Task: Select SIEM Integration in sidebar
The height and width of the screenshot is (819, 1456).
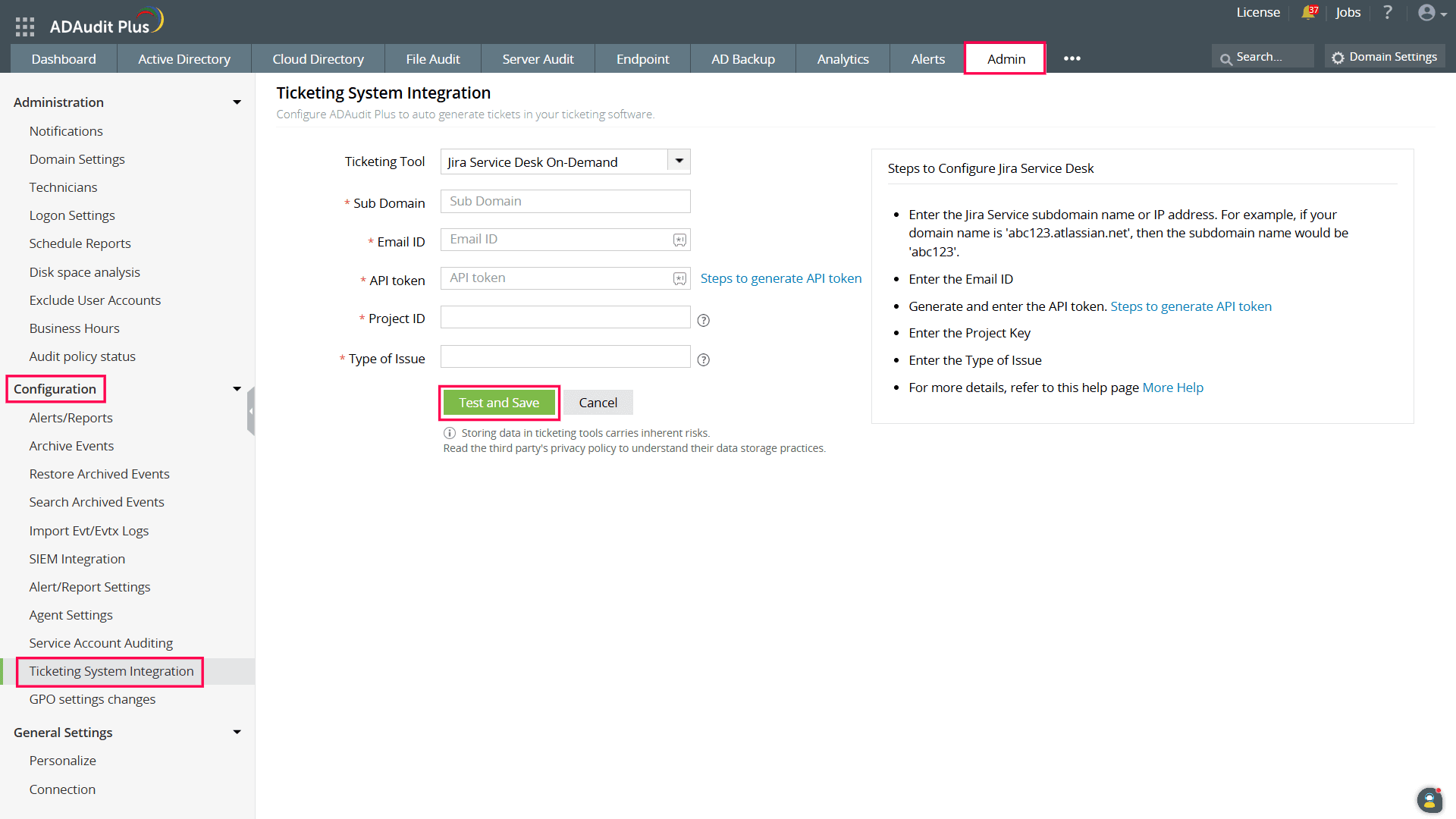Action: [x=77, y=559]
